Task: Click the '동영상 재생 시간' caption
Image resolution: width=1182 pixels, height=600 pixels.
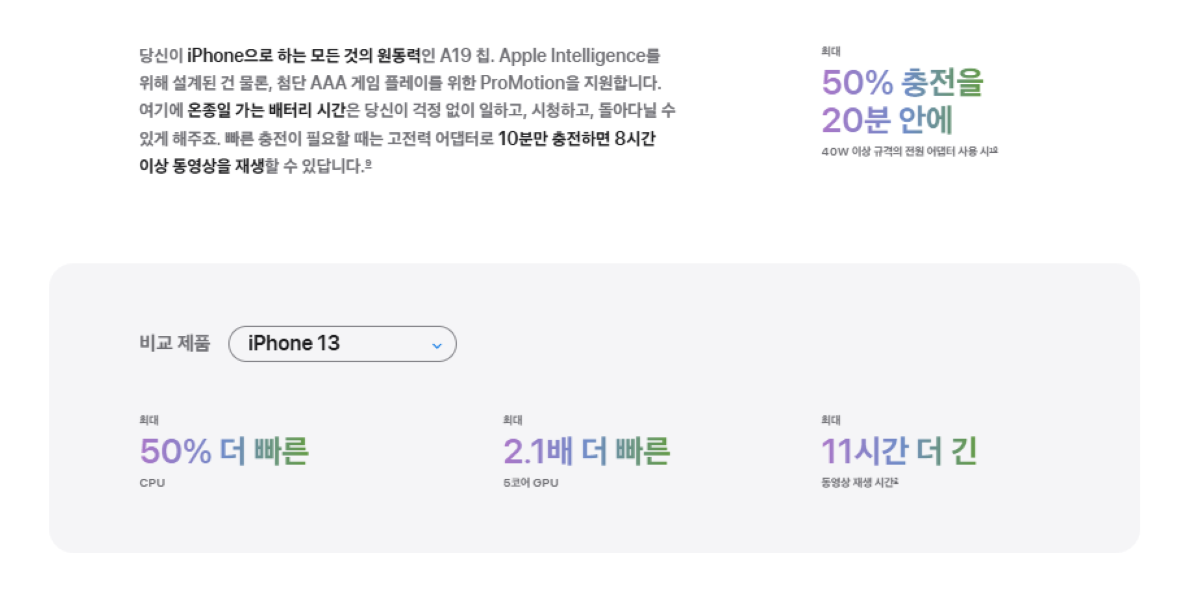Action: click(857, 483)
